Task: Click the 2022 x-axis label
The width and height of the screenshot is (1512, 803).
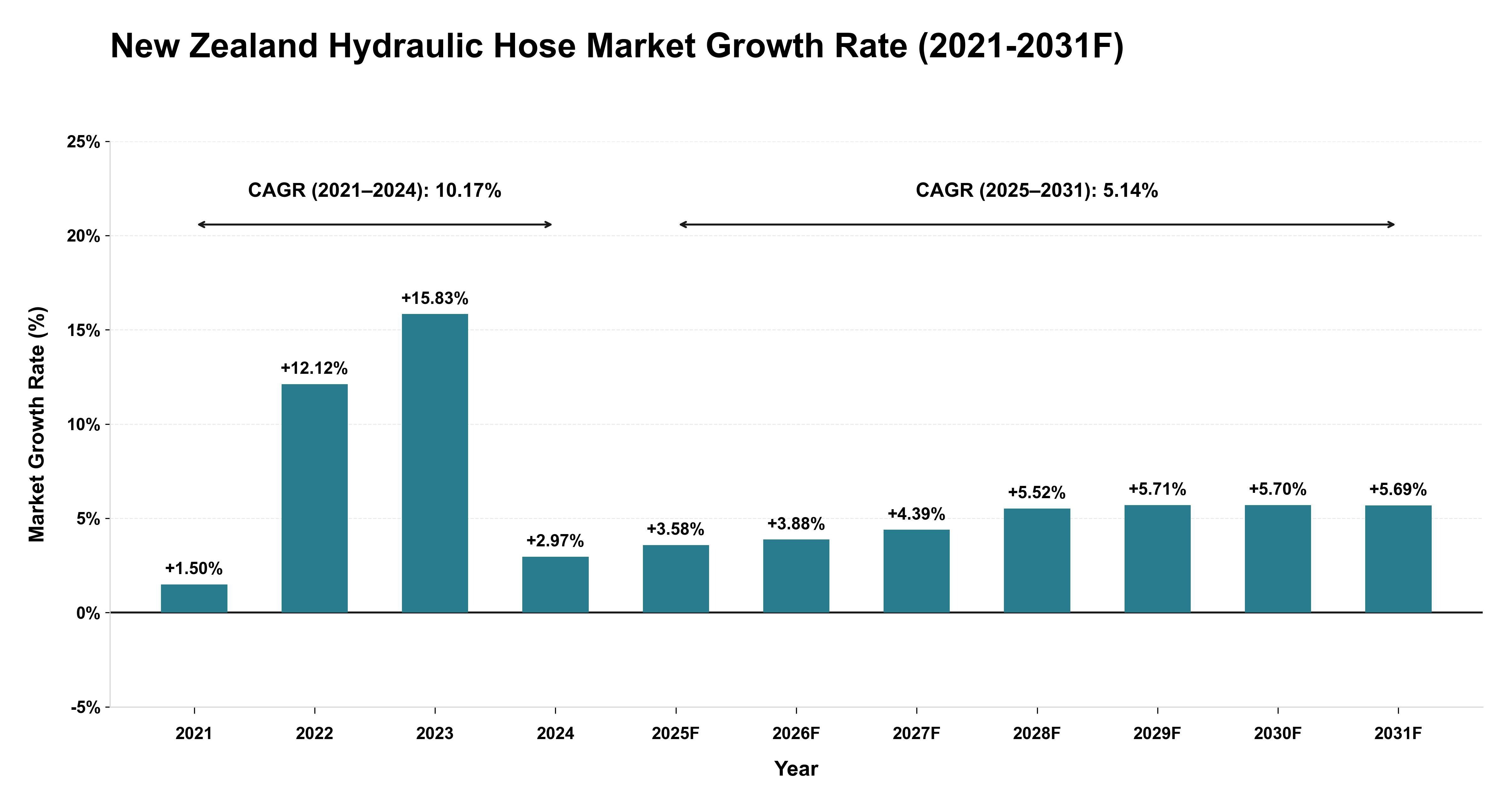Action: coord(315,734)
